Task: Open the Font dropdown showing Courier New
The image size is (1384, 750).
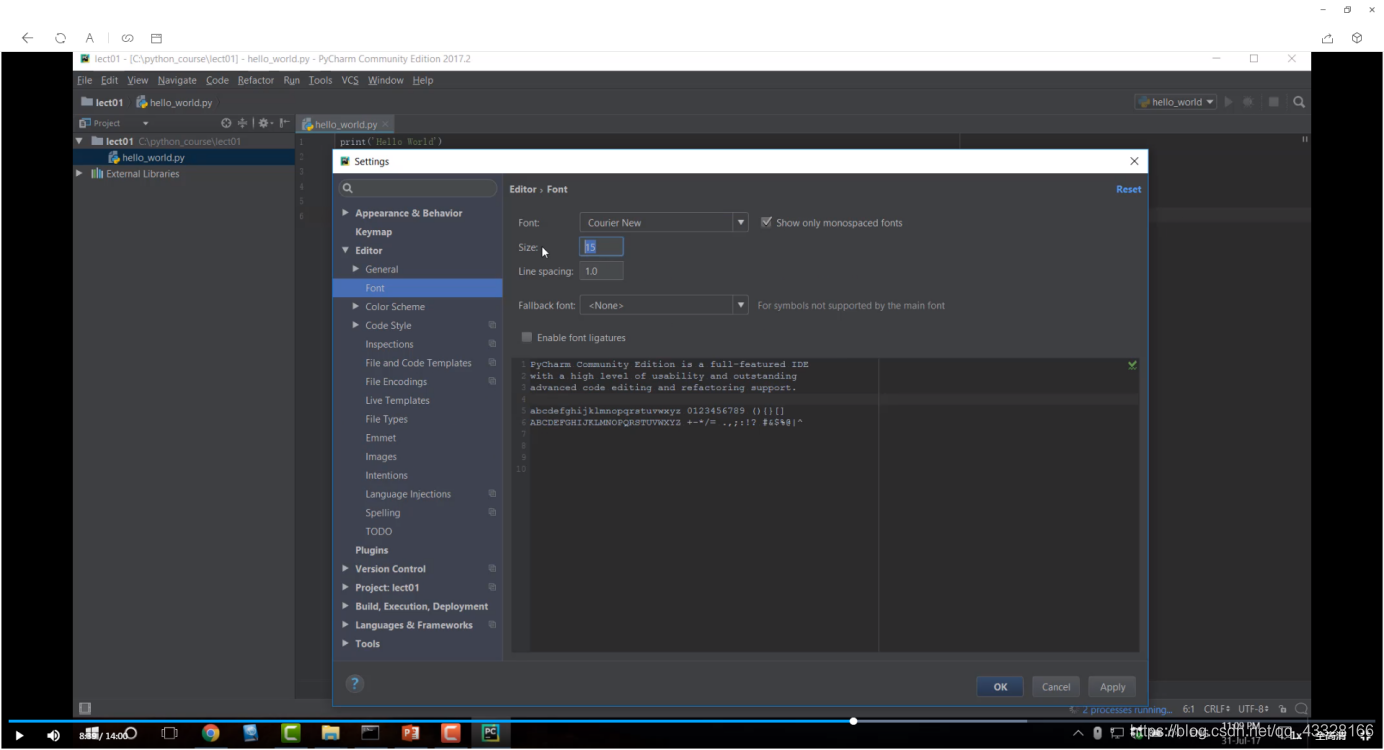Action: coord(664,222)
